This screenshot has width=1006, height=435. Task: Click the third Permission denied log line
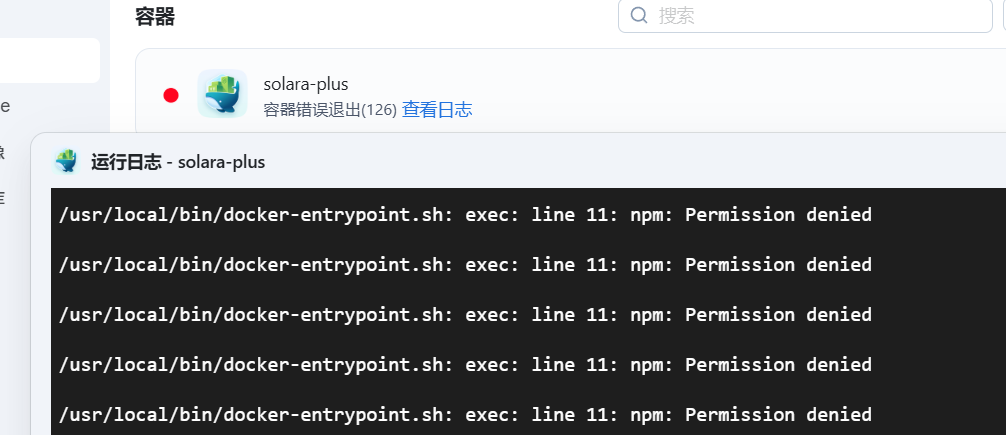[x=465, y=314]
